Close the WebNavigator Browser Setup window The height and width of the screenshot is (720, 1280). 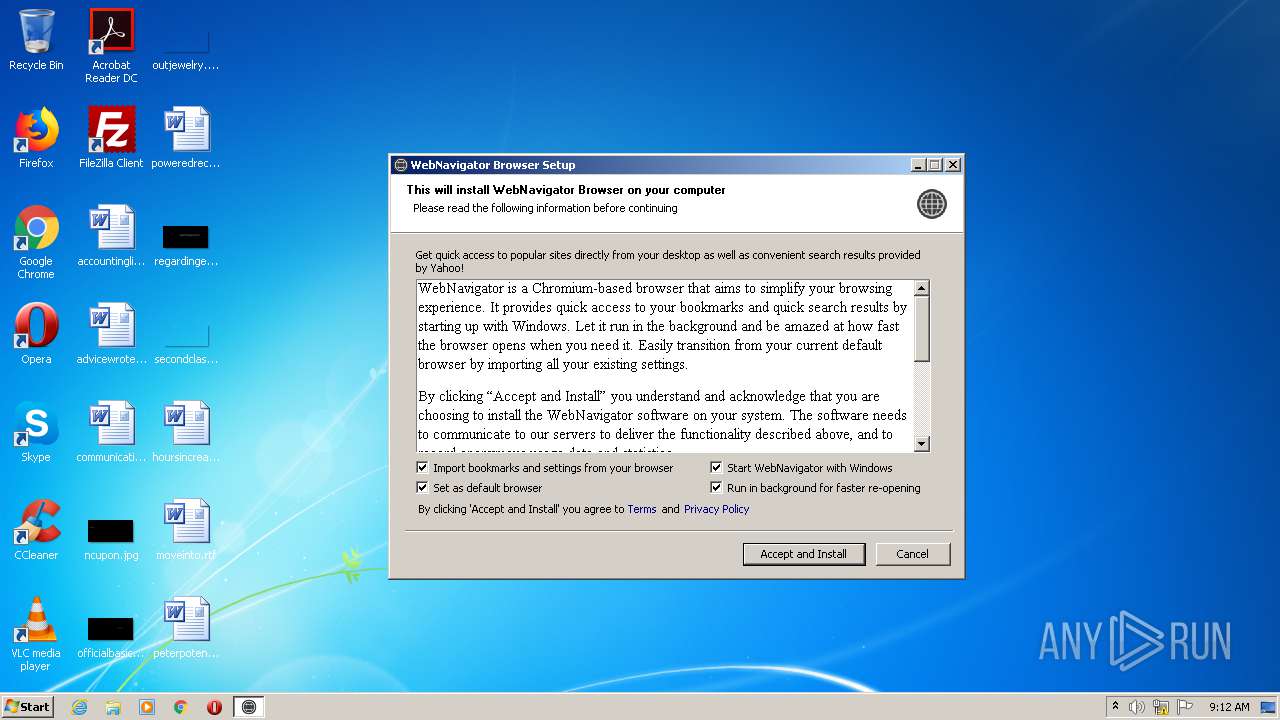pos(953,165)
